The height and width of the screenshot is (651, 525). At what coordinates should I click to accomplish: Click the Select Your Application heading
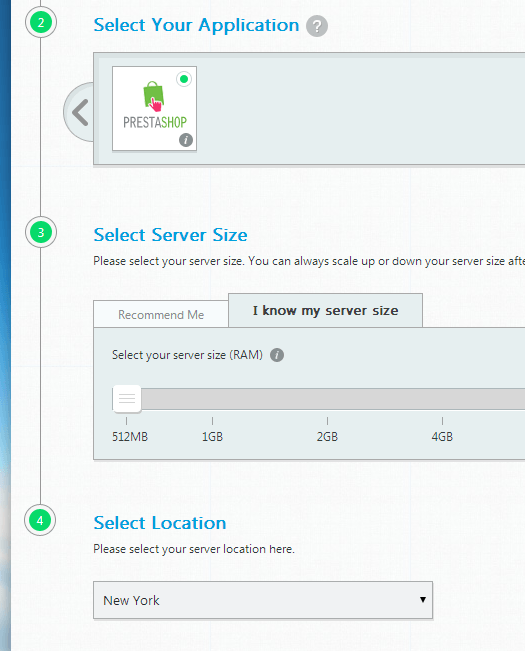click(196, 25)
